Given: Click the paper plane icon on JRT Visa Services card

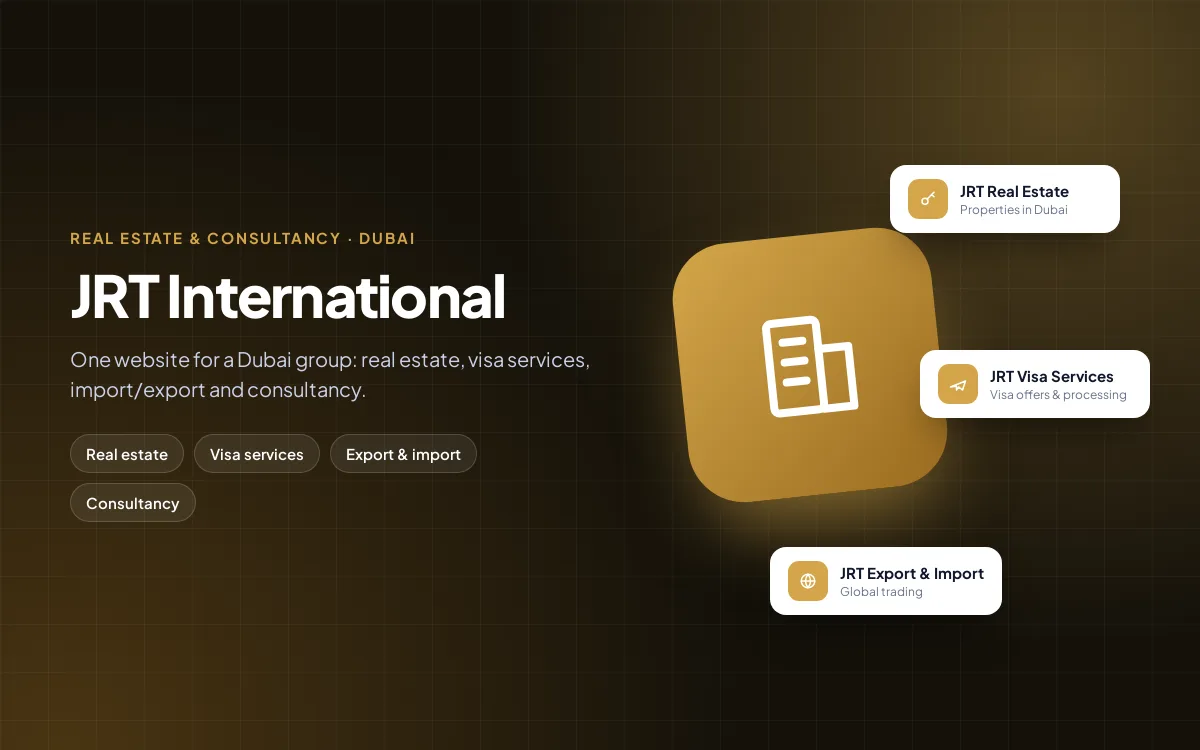Looking at the screenshot, I should (x=958, y=384).
